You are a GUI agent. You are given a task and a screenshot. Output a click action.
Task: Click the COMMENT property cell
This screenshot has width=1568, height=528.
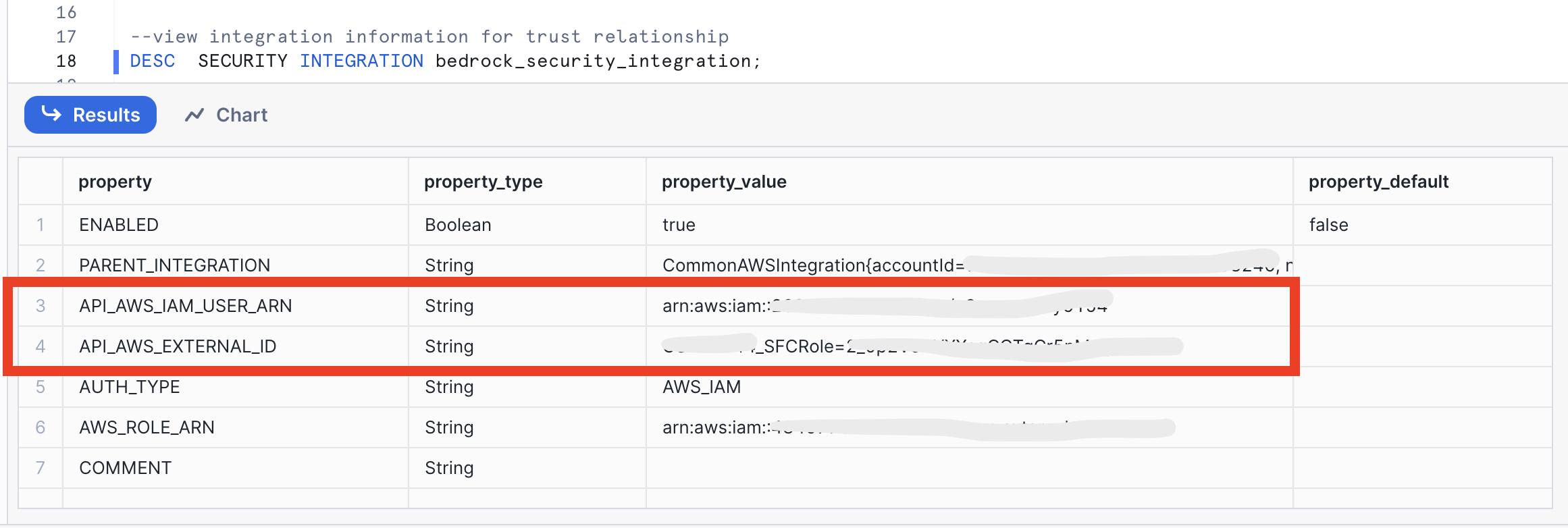(125, 468)
